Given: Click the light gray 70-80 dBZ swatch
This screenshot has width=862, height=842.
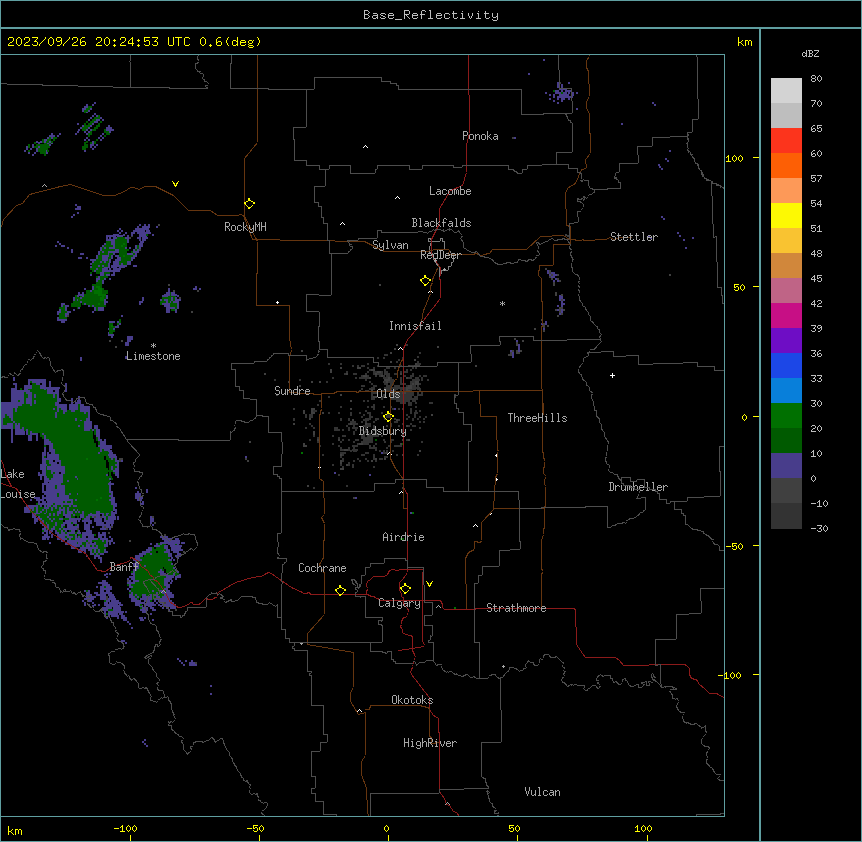Looking at the screenshot, I should pyautogui.click(x=786, y=91).
